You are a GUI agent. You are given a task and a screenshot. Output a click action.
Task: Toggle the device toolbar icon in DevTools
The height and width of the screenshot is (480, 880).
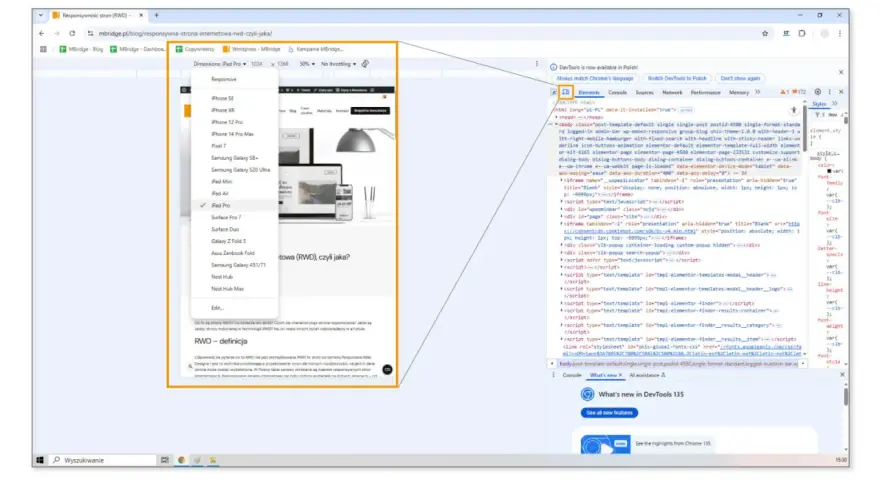566,92
